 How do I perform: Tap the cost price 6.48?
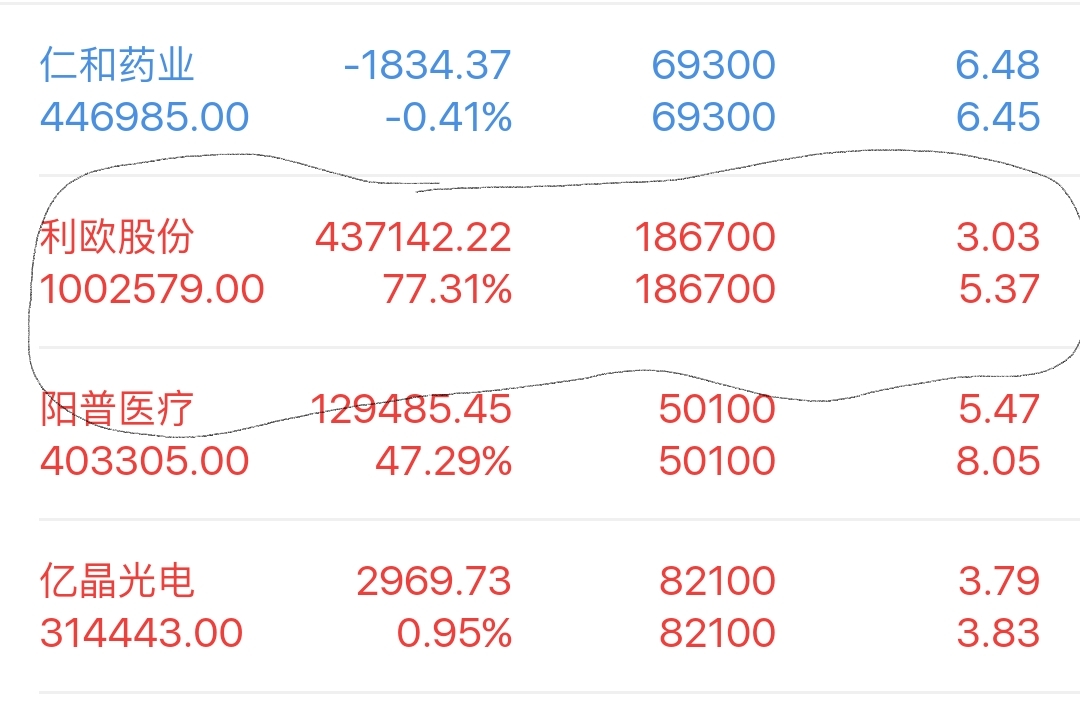click(x=997, y=65)
